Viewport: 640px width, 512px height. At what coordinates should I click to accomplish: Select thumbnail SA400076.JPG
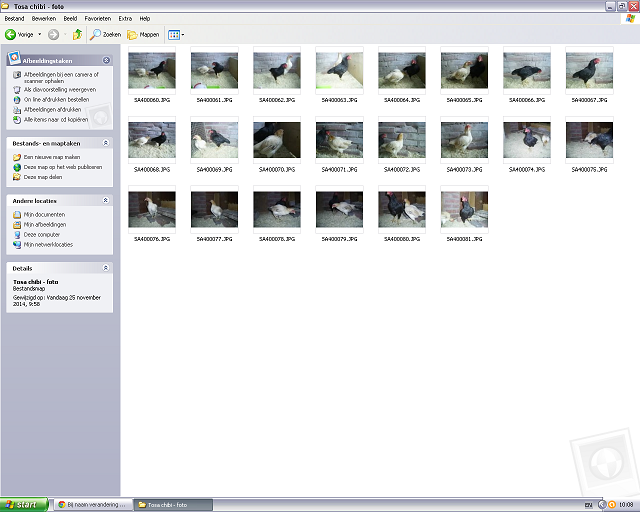[x=152, y=209]
